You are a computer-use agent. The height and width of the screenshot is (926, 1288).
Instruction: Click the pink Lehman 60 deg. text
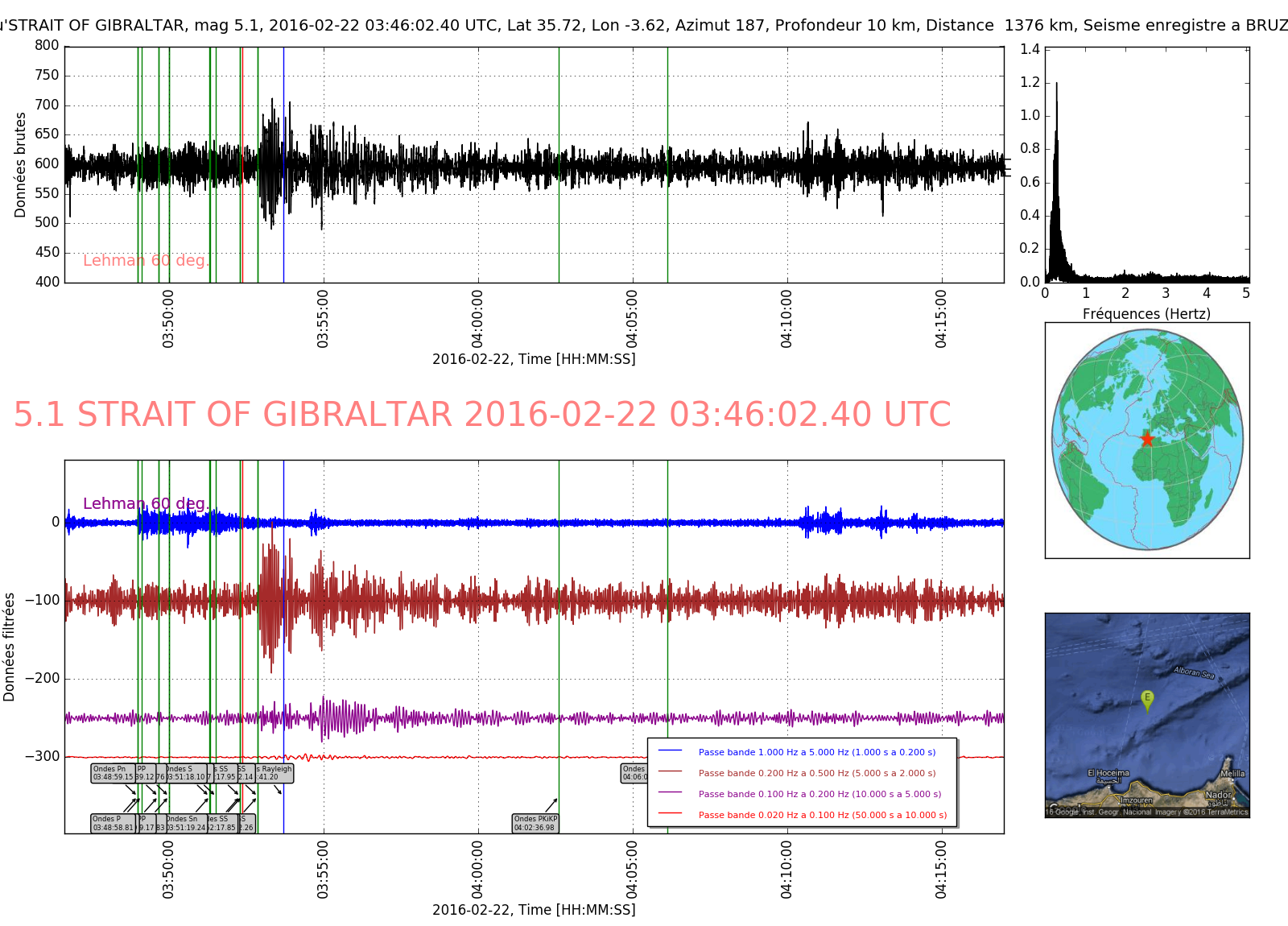pos(146,261)
